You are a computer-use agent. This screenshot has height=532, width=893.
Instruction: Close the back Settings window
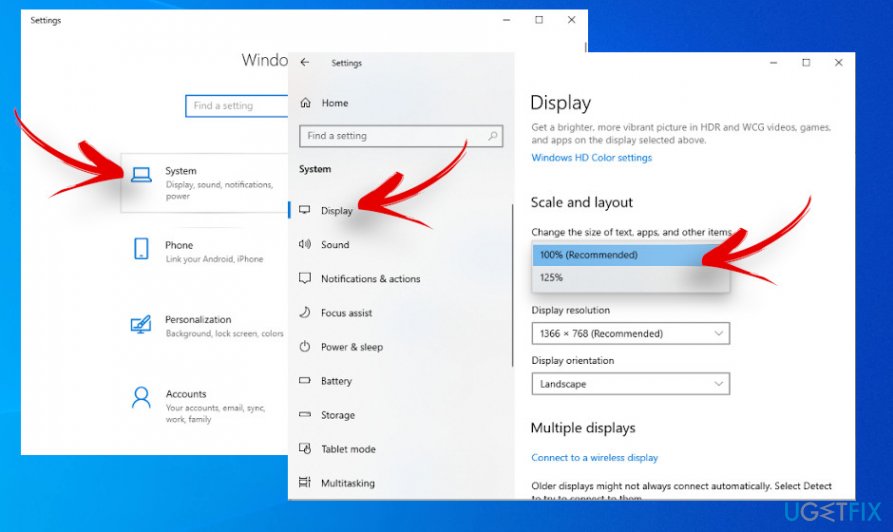click(x=571, y=20)
